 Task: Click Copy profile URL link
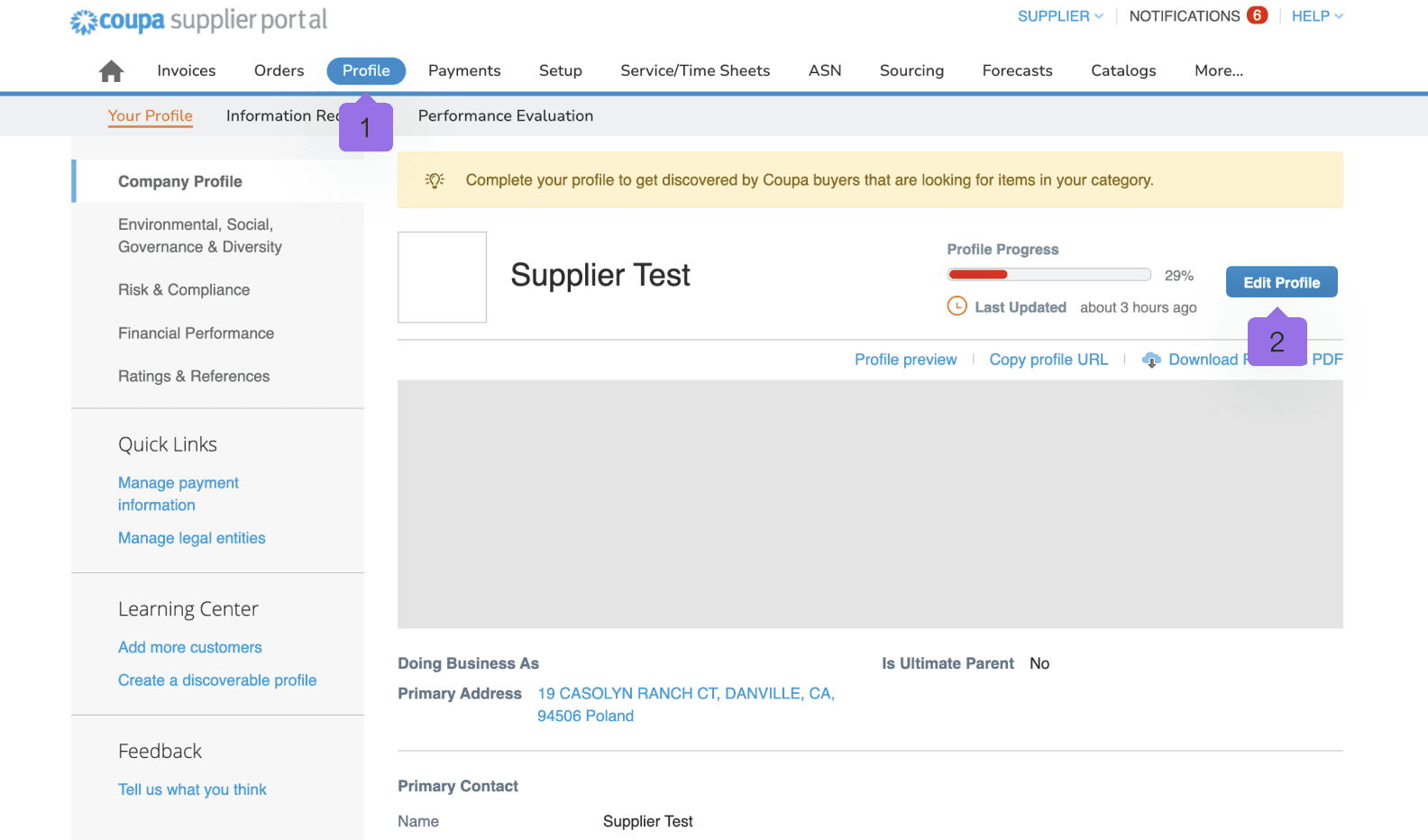1048,360
